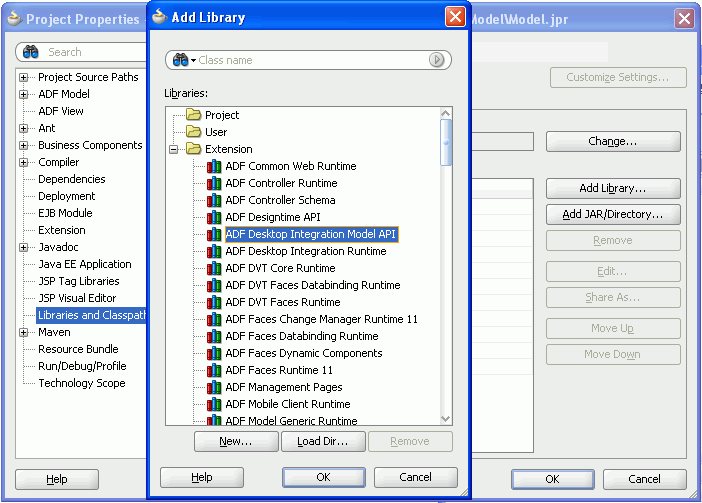Click Add JAR/Directory... in Project Properties
The width and height of the screenshot is (702, 503).
pos(613,214)
